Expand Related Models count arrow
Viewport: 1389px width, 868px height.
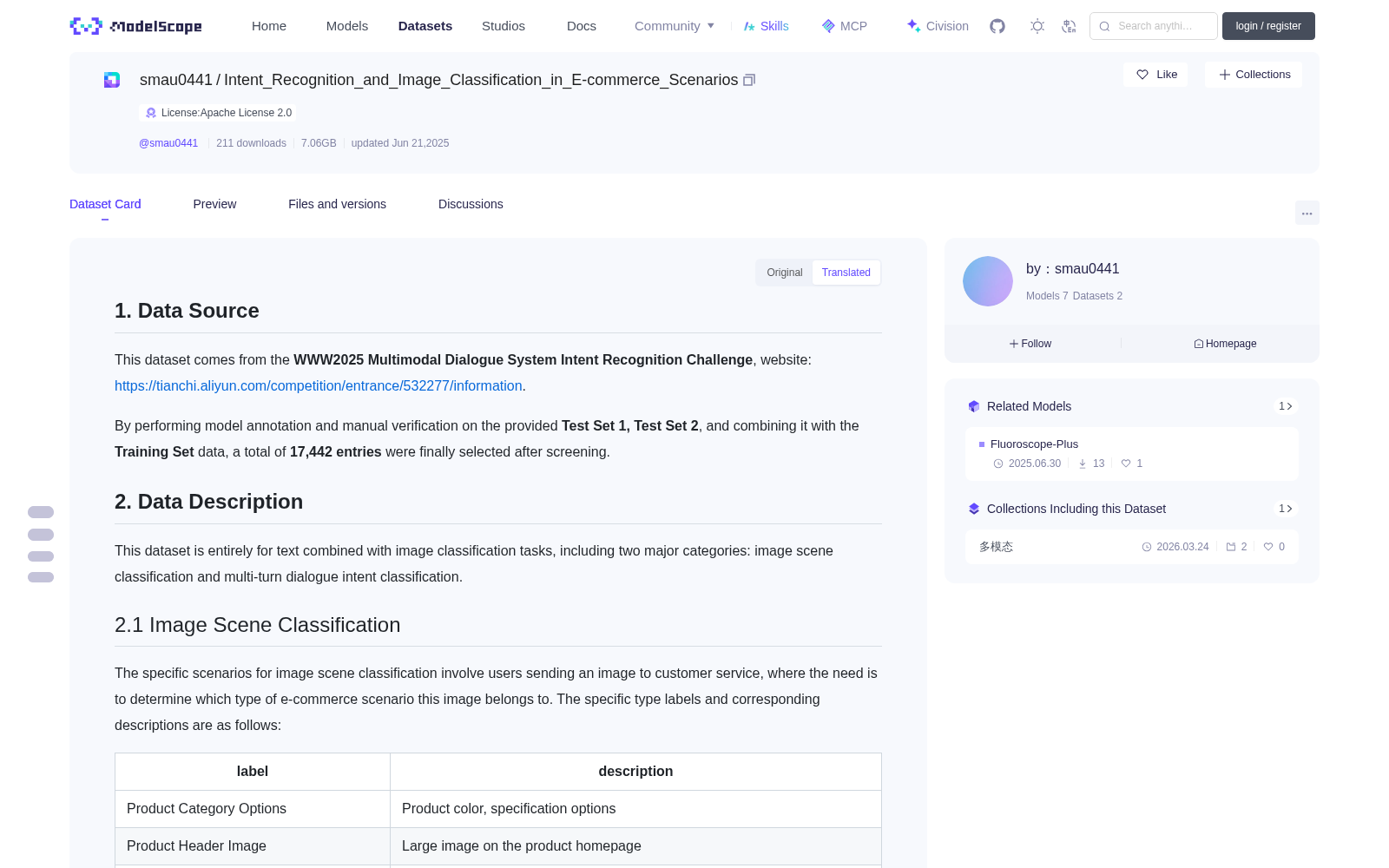[x=1286, y=406]
